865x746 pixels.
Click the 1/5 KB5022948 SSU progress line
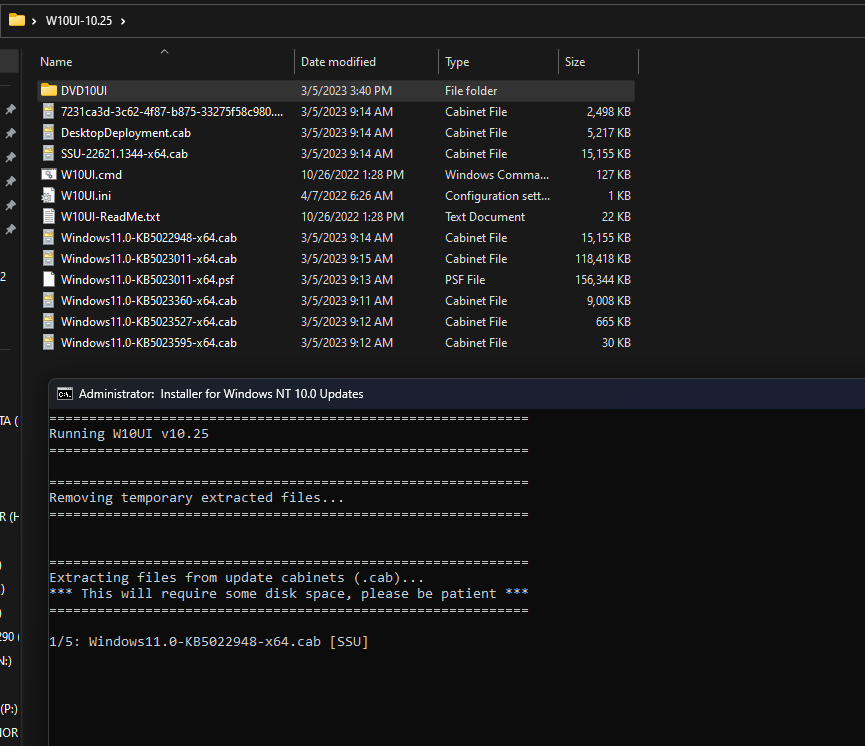209,642
